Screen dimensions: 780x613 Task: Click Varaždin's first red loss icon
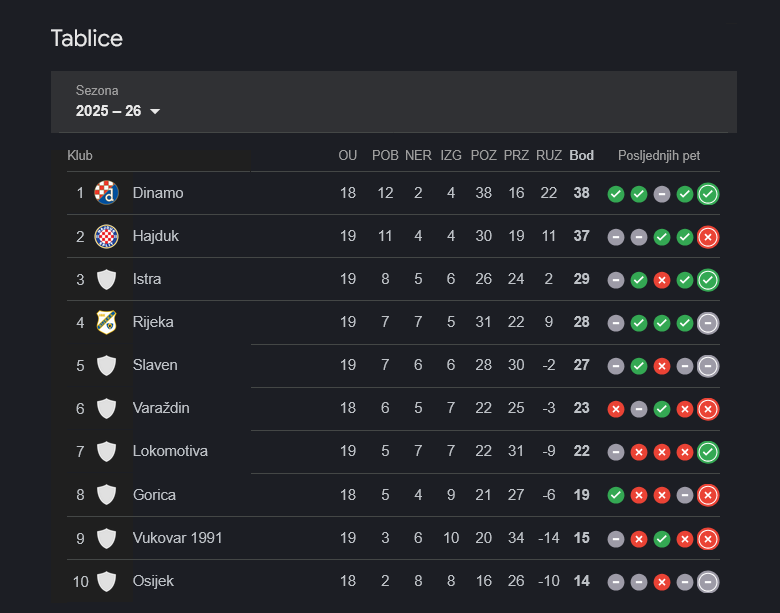point(616,409)
